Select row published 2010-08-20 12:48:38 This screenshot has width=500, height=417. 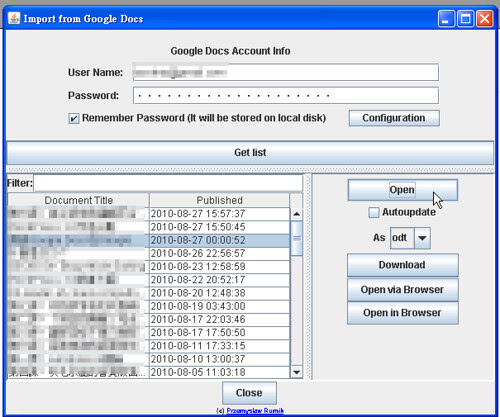149,293
